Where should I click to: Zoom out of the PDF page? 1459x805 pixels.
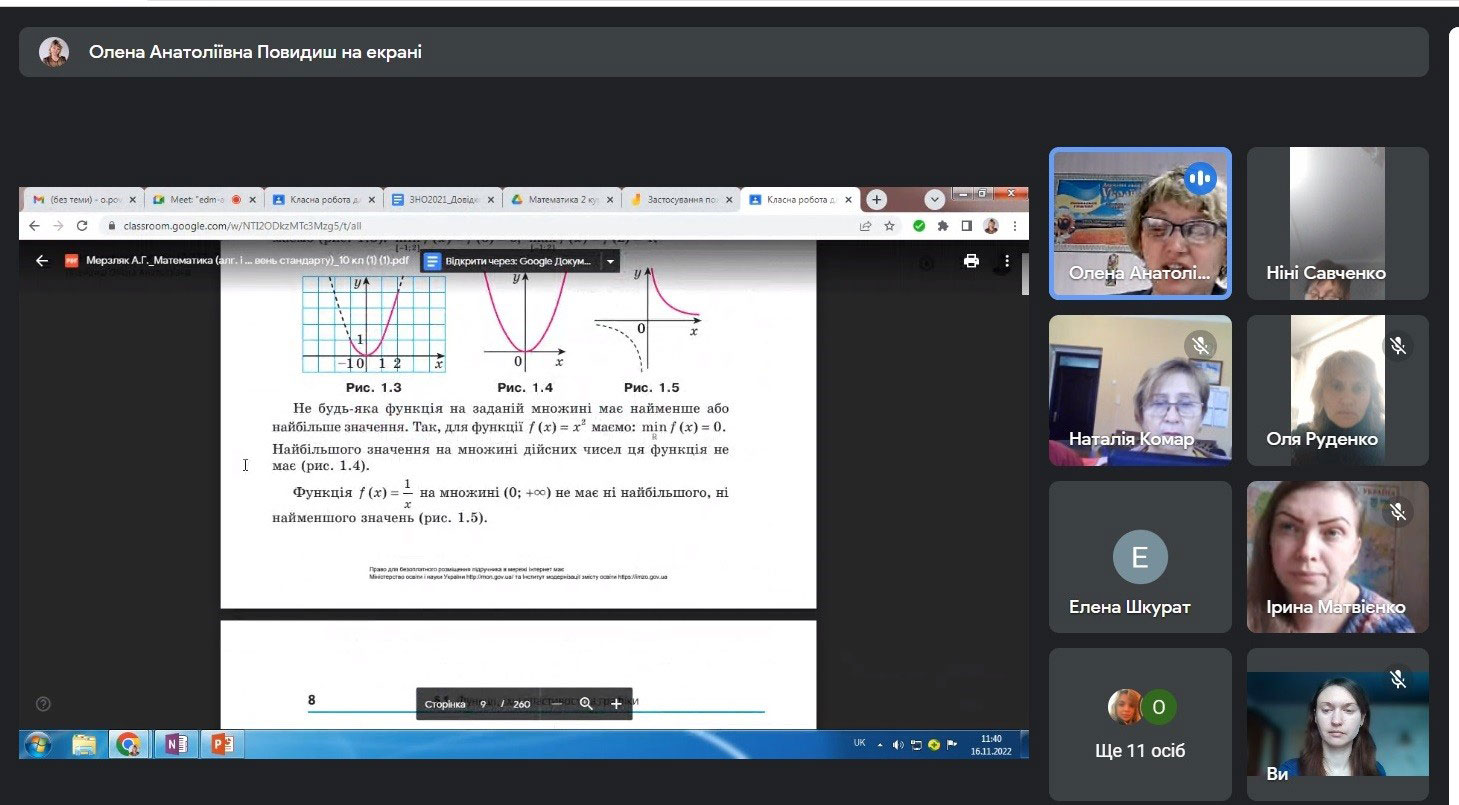[557, 704]
